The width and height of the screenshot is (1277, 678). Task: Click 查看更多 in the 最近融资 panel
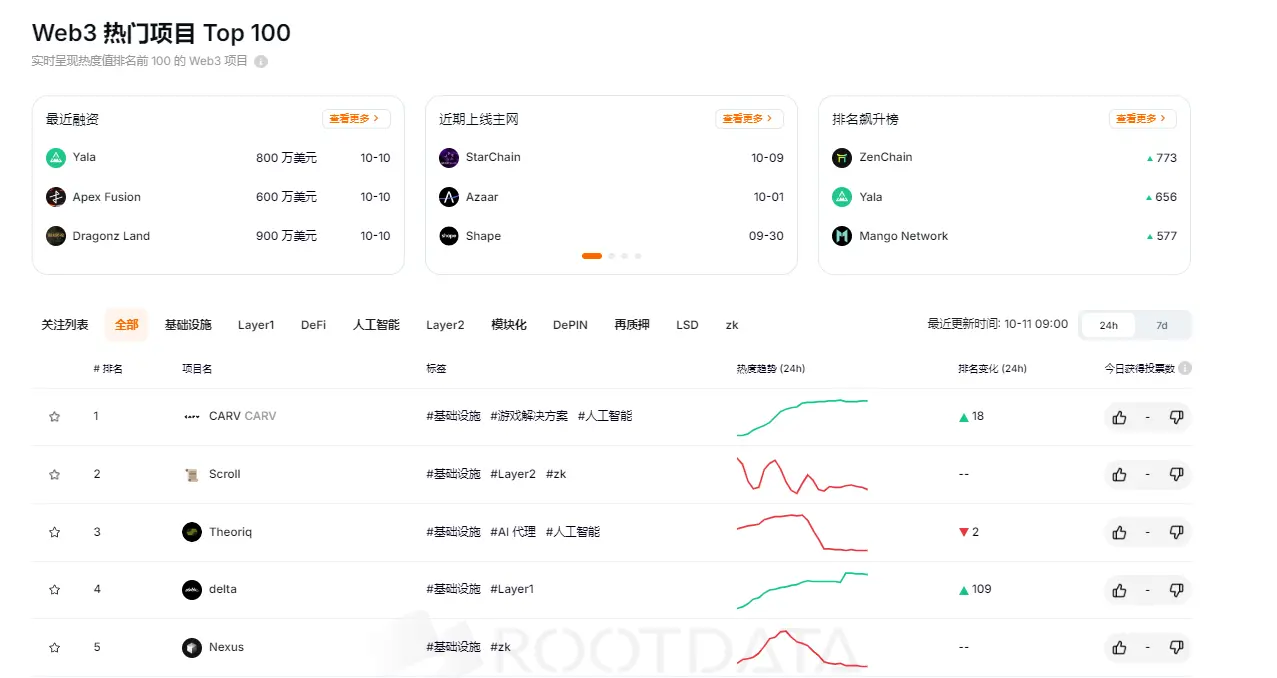(x=356, y=118)
